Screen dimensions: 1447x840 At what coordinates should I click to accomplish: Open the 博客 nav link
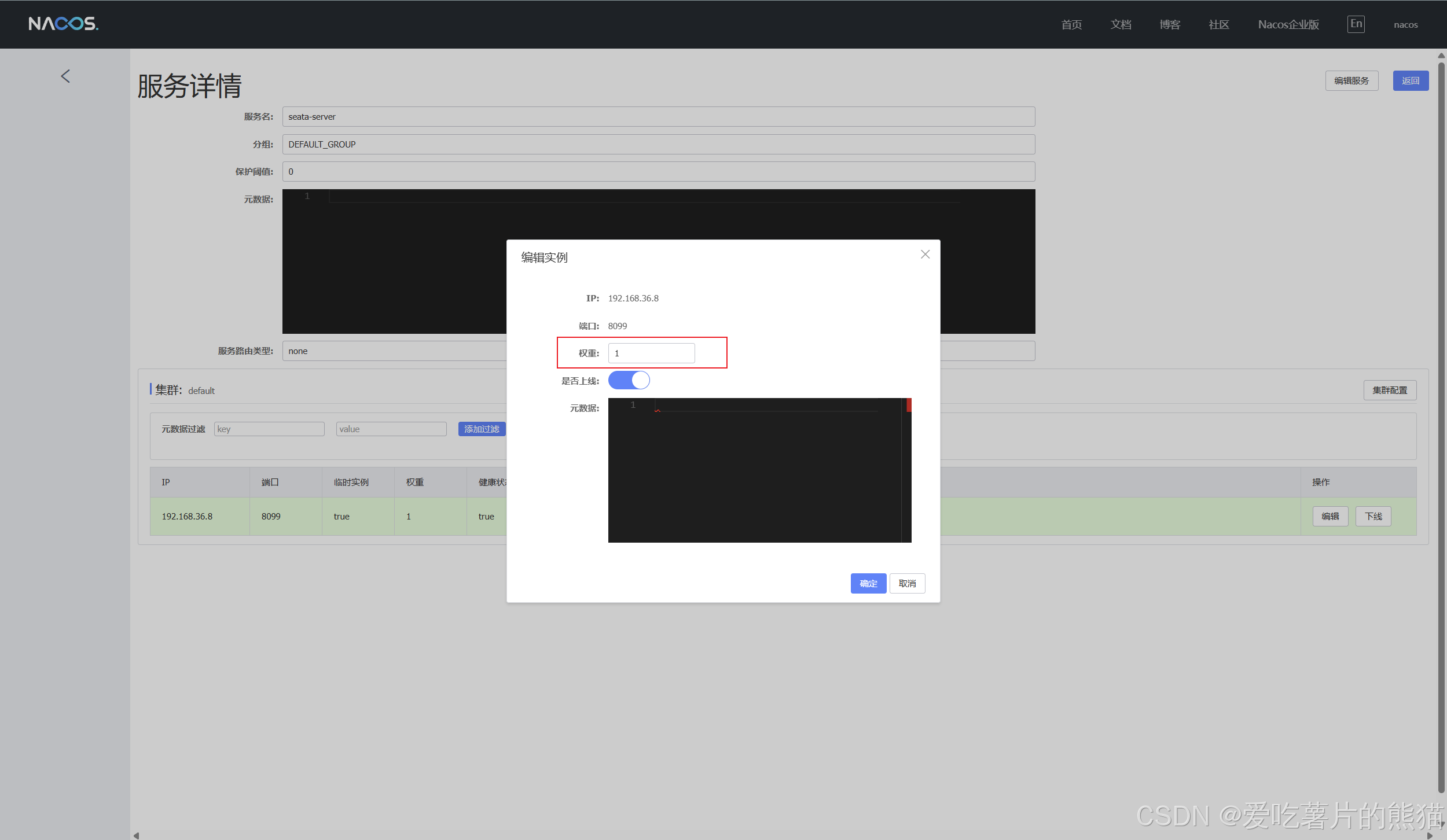click(x=1170, y=25)
